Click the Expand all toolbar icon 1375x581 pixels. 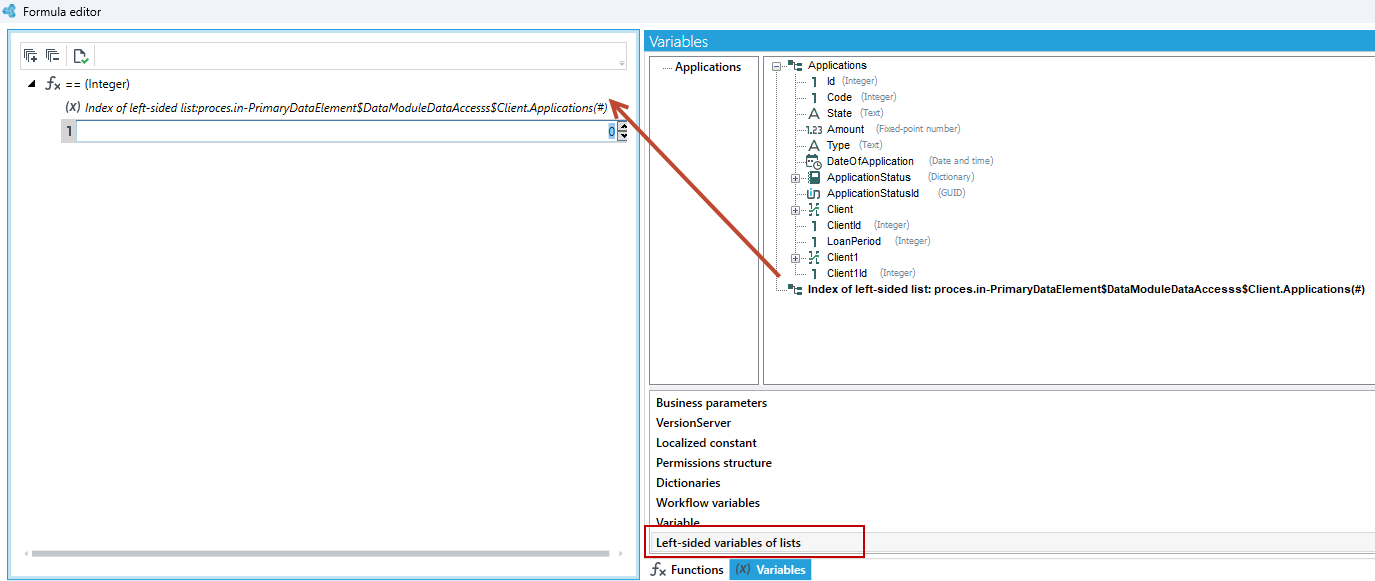coord(30,56)
